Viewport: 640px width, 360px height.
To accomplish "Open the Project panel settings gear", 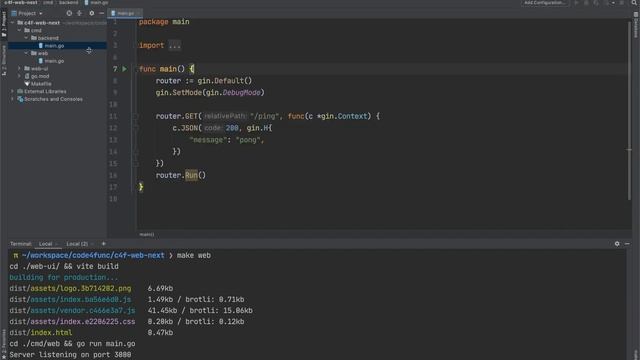I will coord(91,13).
